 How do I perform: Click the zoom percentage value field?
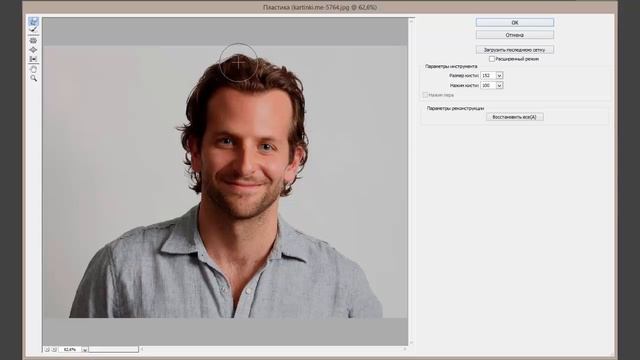(70, 349)
